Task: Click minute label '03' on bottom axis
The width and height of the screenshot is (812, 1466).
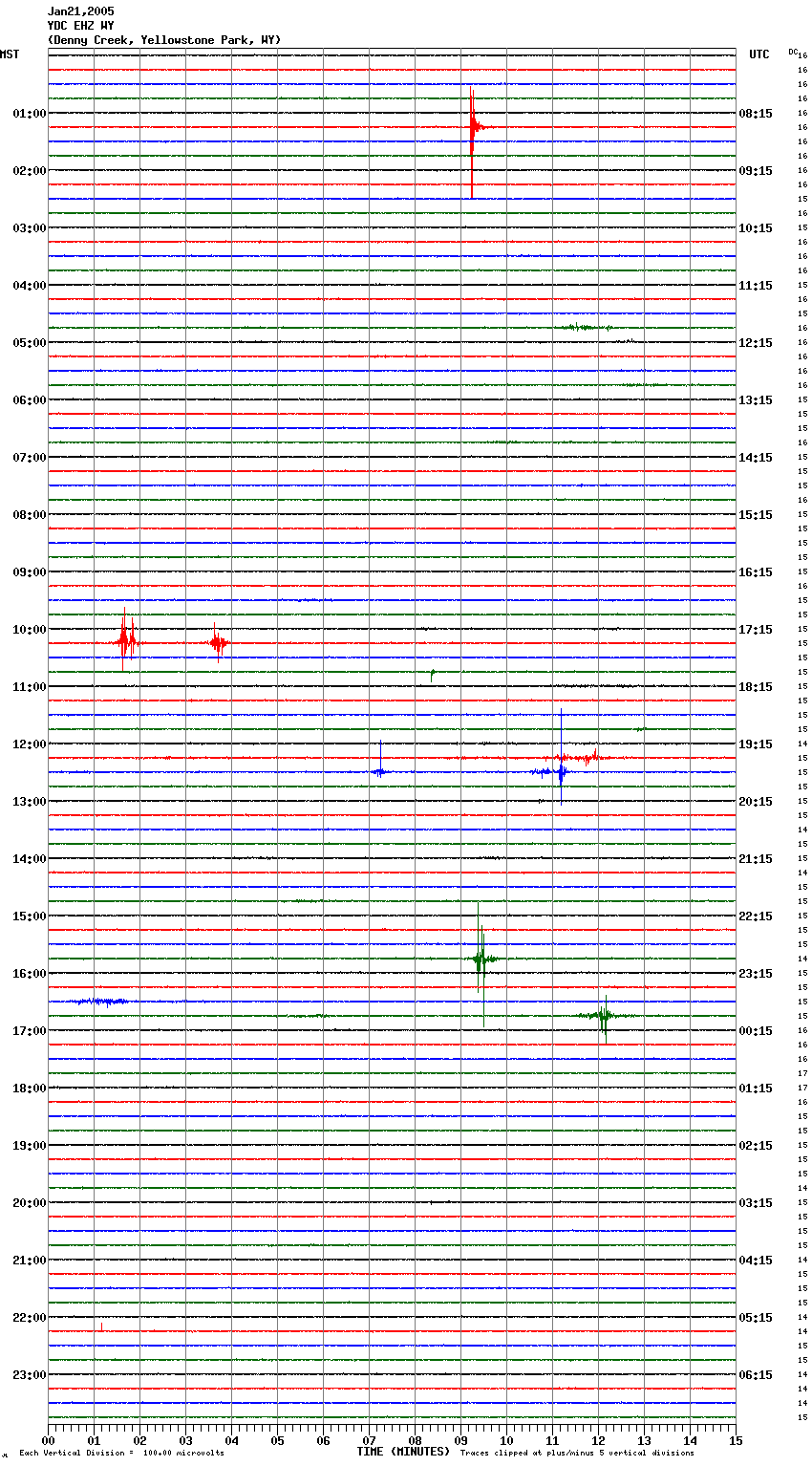Action: point(186,1440)
